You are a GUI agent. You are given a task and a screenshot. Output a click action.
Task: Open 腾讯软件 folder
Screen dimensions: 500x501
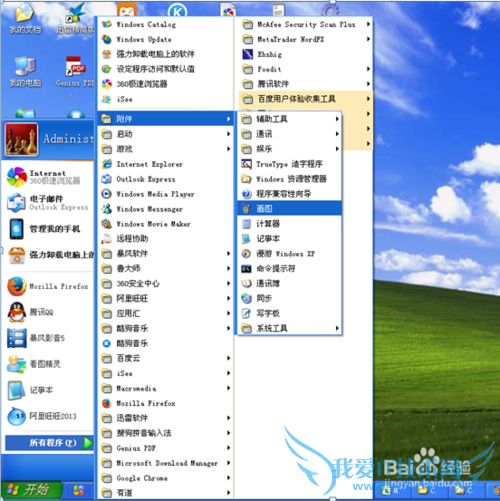[306, 84]
